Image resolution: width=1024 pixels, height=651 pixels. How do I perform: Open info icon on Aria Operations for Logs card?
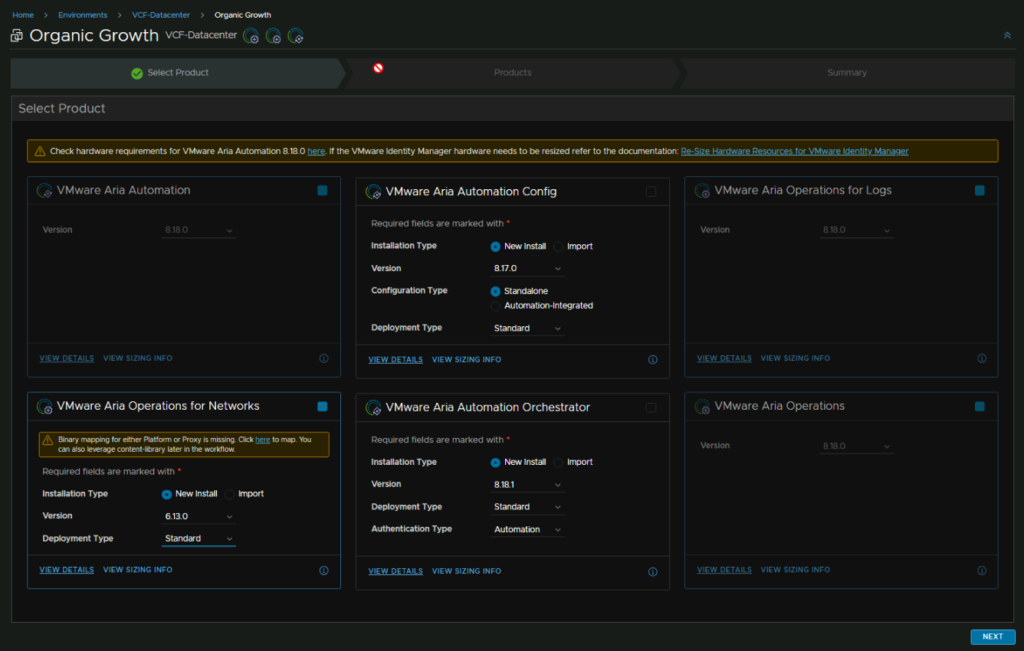click(x=982, y=358)
